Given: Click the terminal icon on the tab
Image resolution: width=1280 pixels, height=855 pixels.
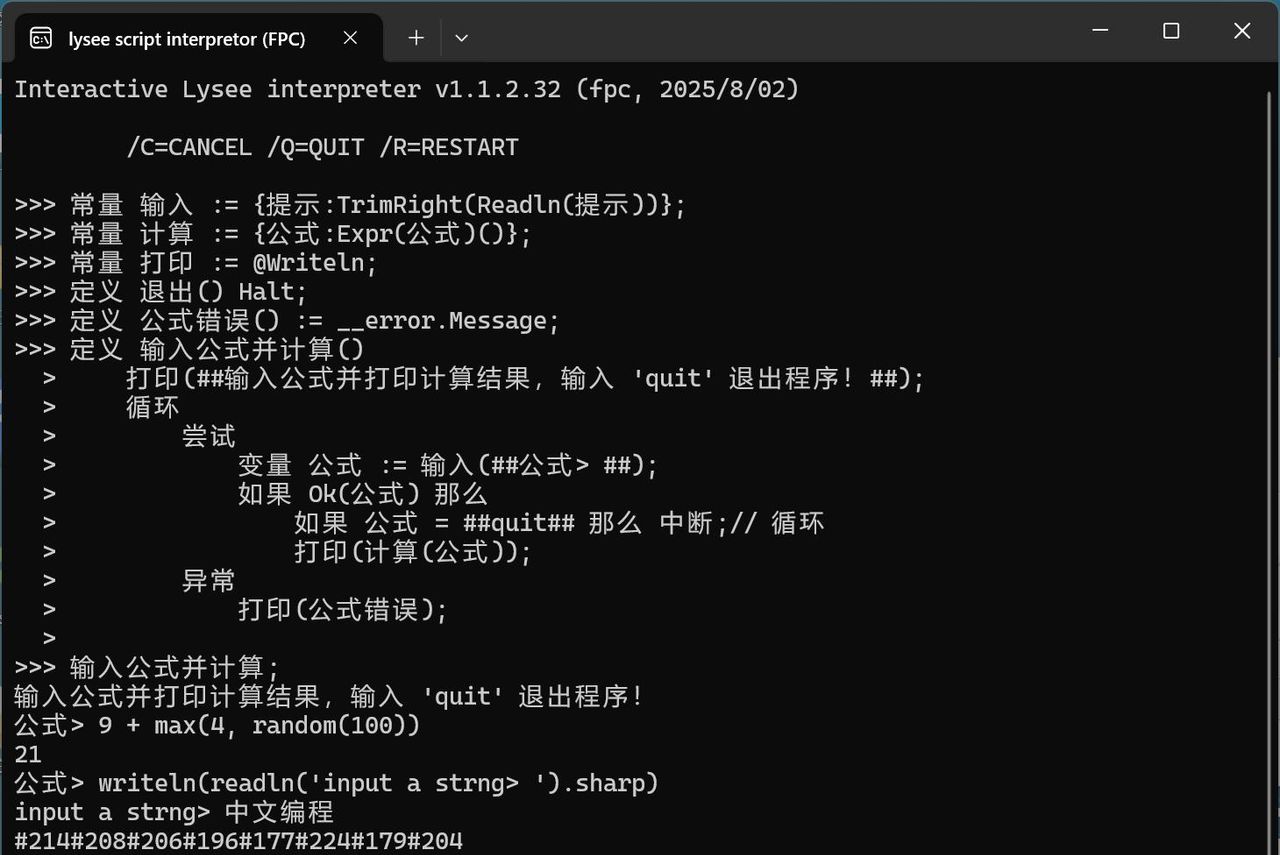Looking at the screenshot, I should pos(41,39).
